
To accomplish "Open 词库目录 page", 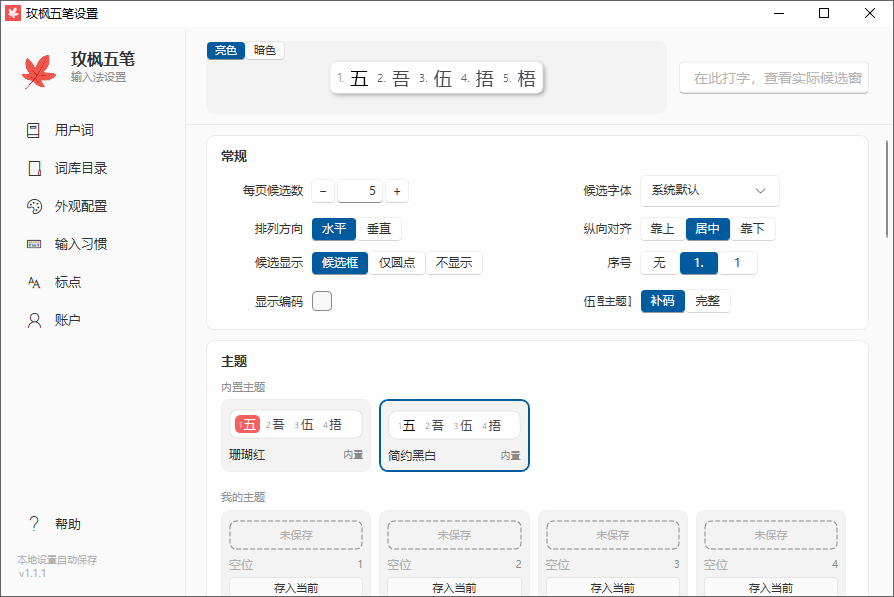I will (x=81, y=168).
